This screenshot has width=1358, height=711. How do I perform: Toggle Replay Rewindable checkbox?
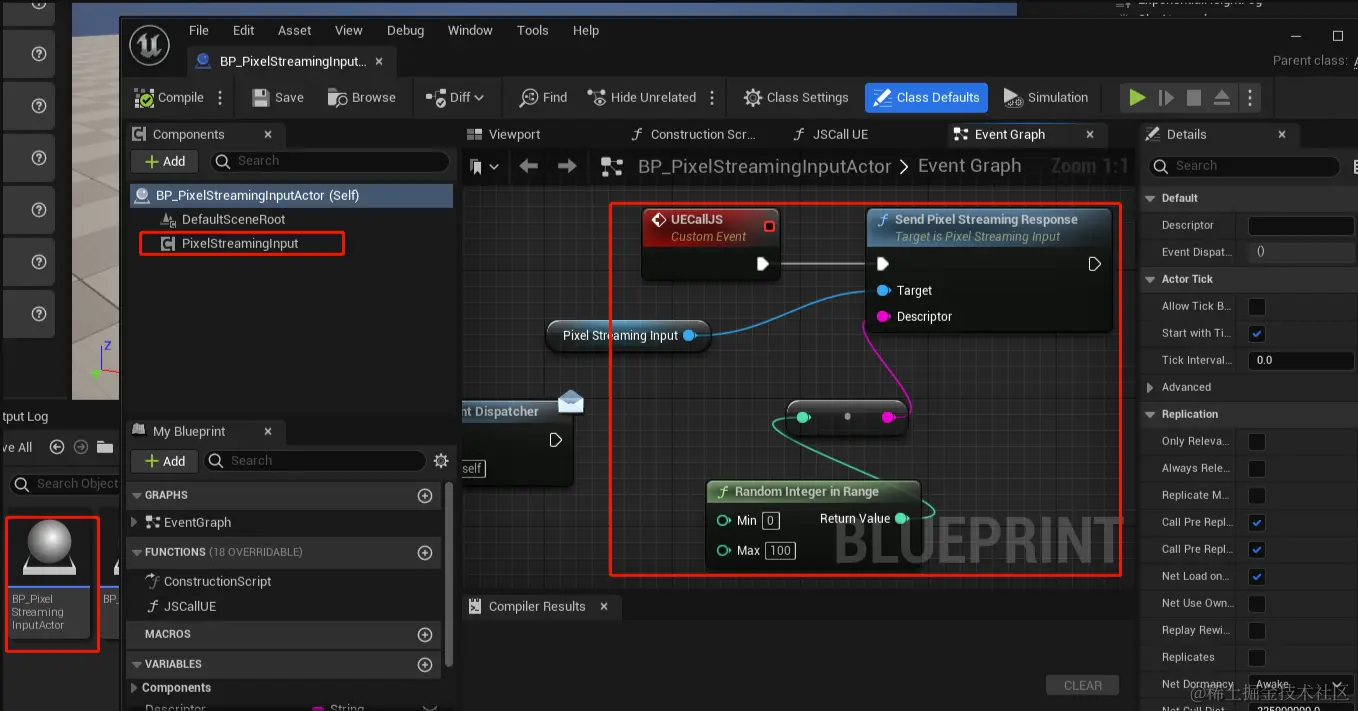click(x=1257, y=630)
